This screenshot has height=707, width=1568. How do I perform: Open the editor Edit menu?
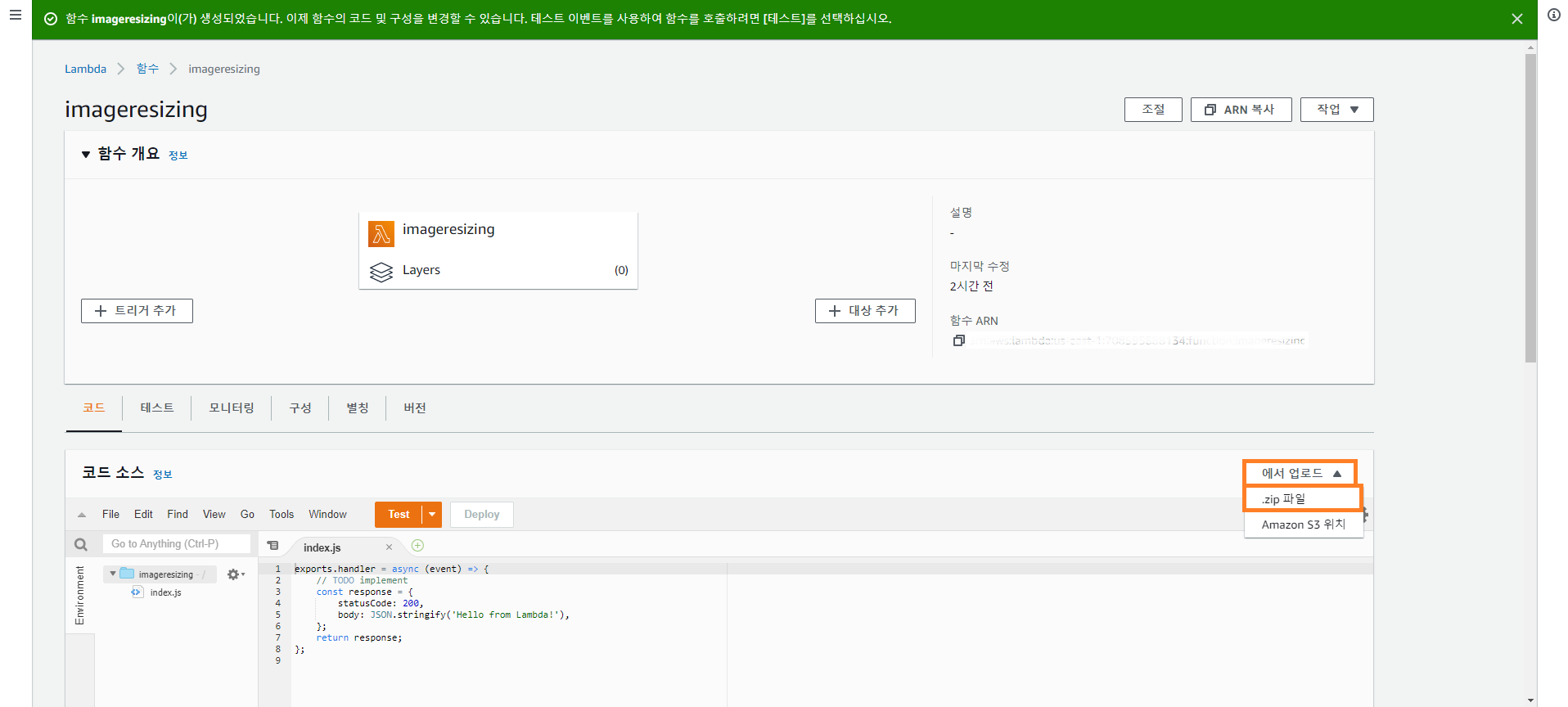pyautogui.click(x=143, y=515)
